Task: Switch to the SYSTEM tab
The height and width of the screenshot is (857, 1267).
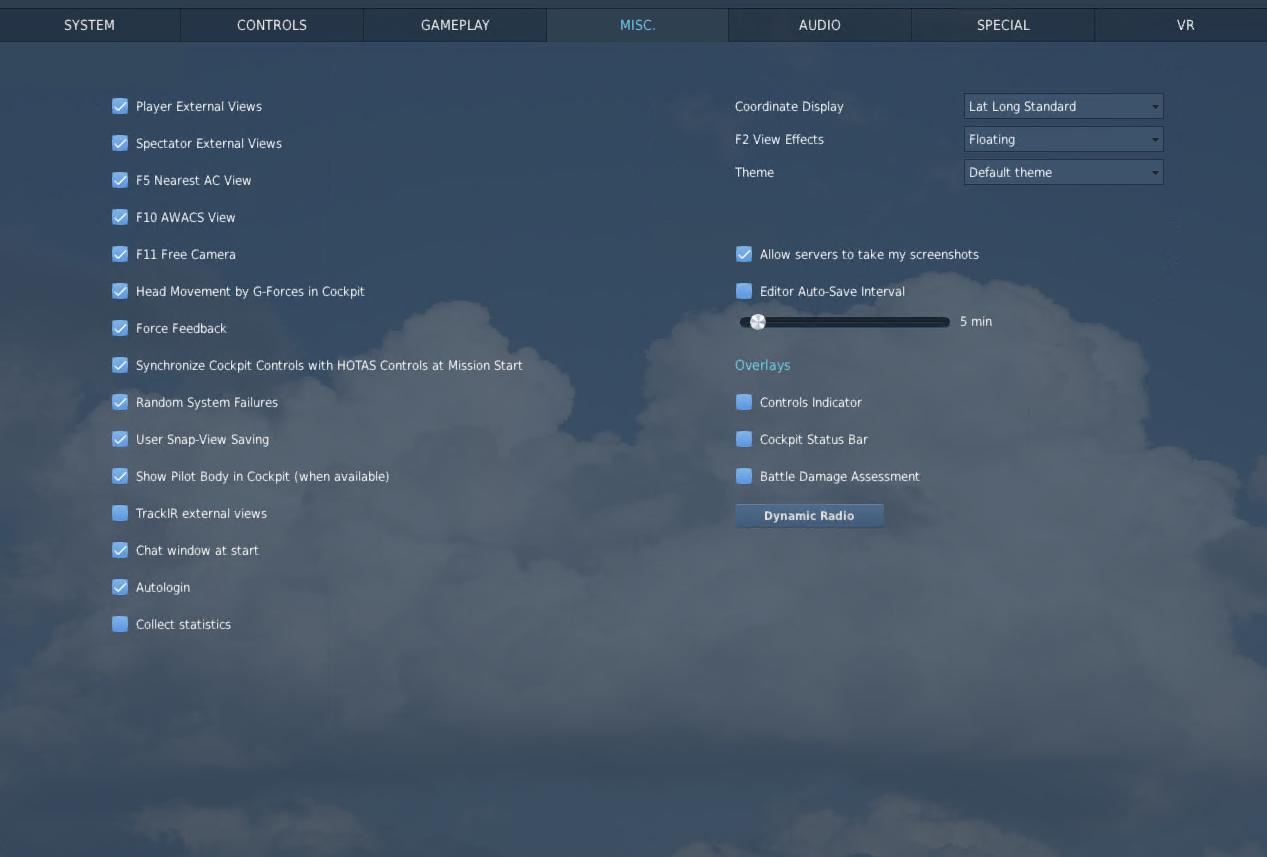Action: coord(90,25)
